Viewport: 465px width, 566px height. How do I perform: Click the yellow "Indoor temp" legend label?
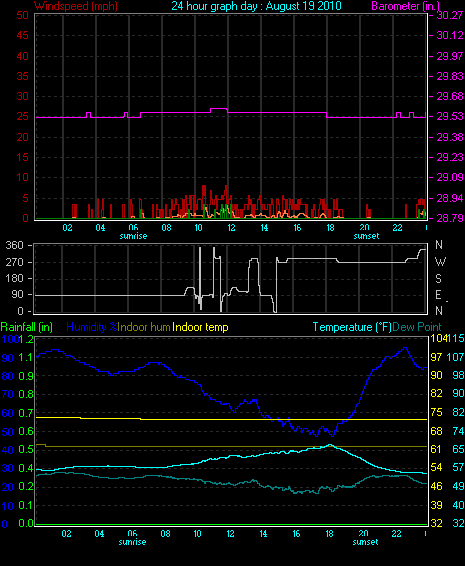click(x=200, y=327)
